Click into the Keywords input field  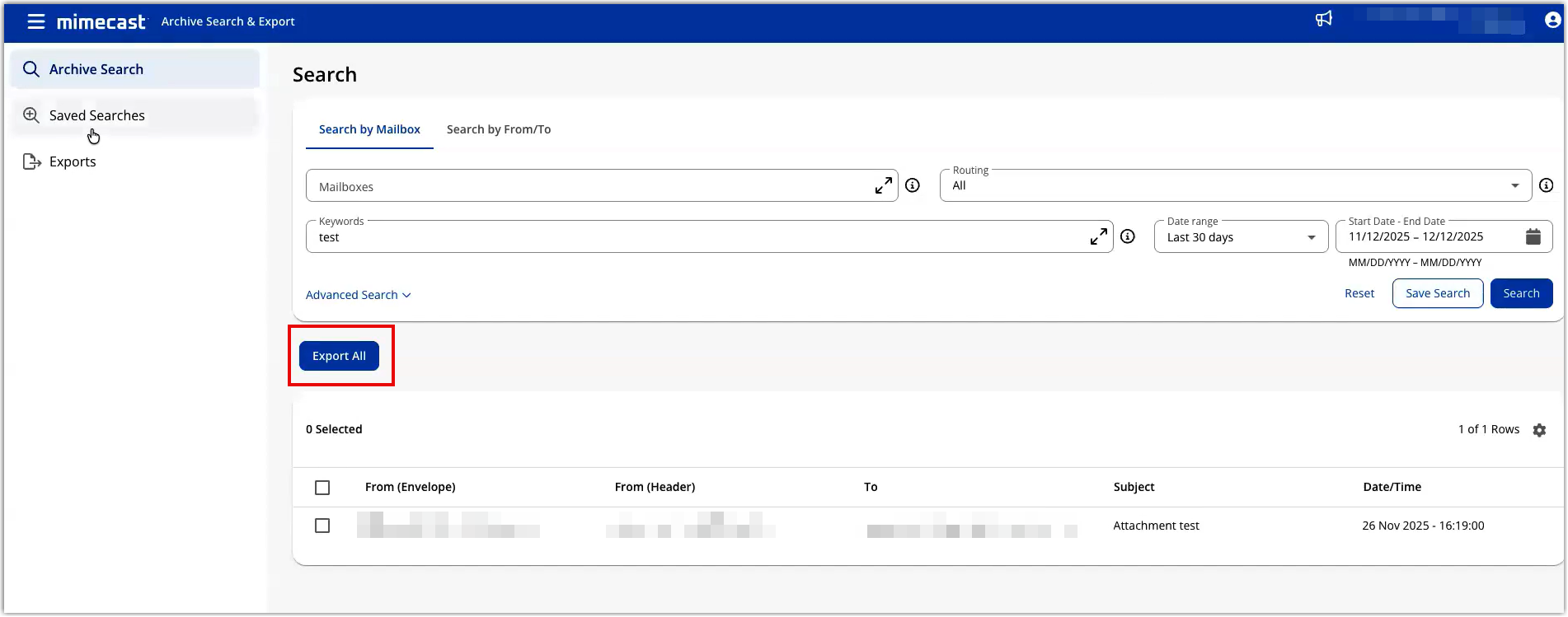[692, 237]
